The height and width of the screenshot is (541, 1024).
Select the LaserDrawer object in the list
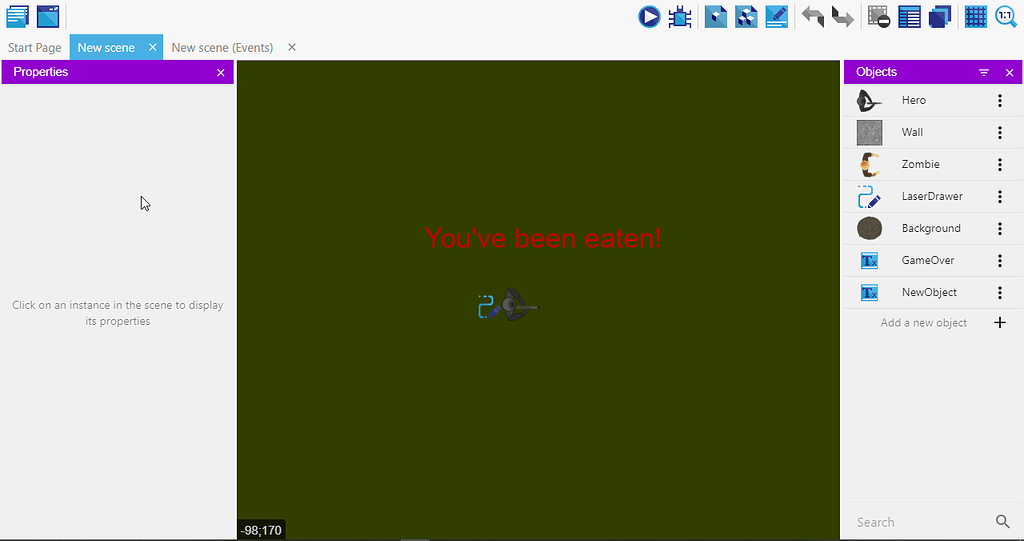tap(931, 197)
